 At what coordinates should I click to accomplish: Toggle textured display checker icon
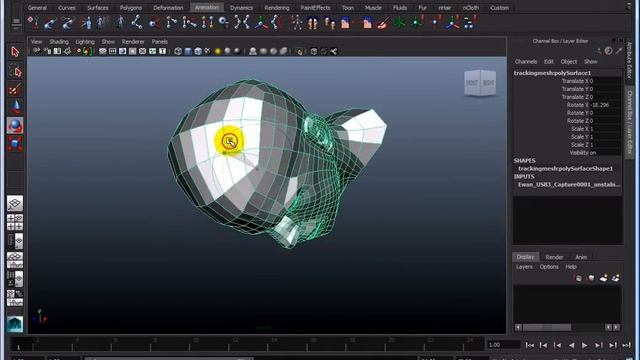coord(207,51)
